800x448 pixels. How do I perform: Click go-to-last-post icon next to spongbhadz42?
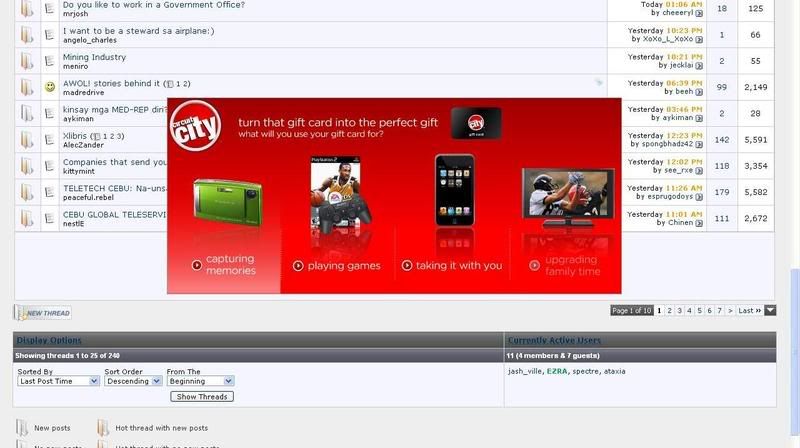click(699, 144)
